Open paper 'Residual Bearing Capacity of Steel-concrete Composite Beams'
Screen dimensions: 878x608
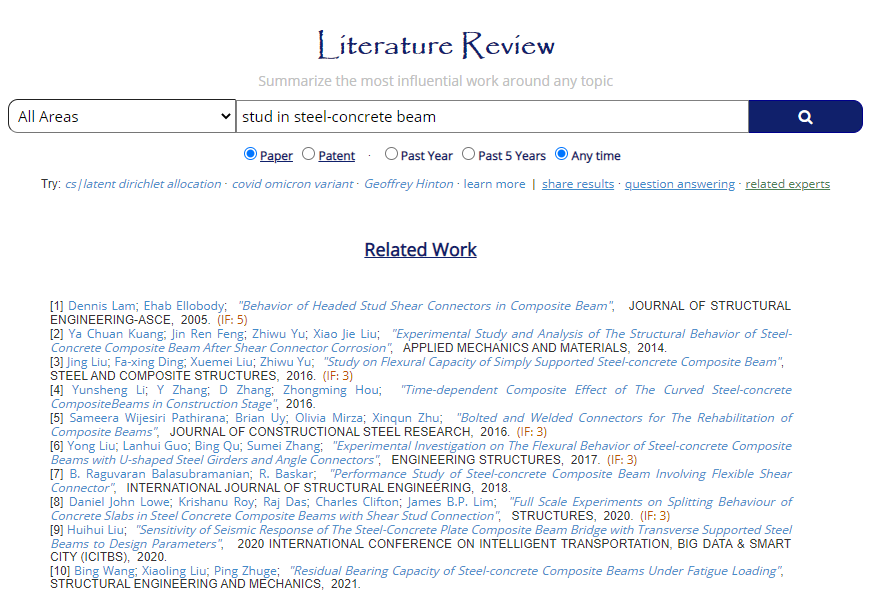pyautogui.click(x=535, y=571)
